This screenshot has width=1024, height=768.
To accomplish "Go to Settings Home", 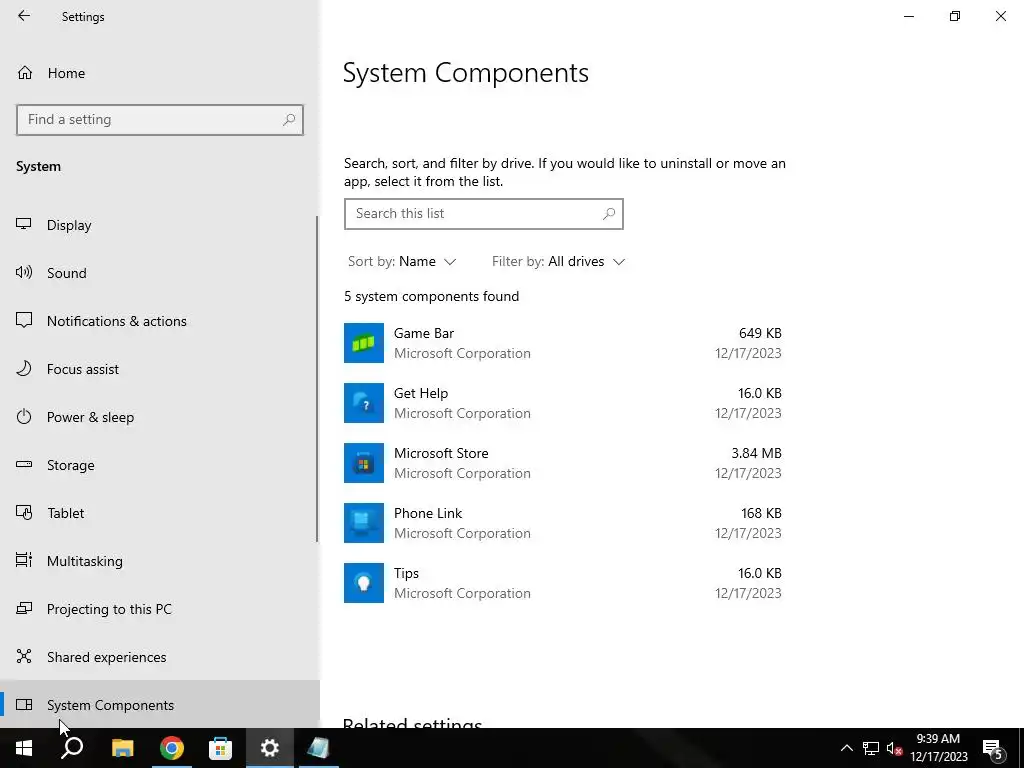I will tap(66, 73).
